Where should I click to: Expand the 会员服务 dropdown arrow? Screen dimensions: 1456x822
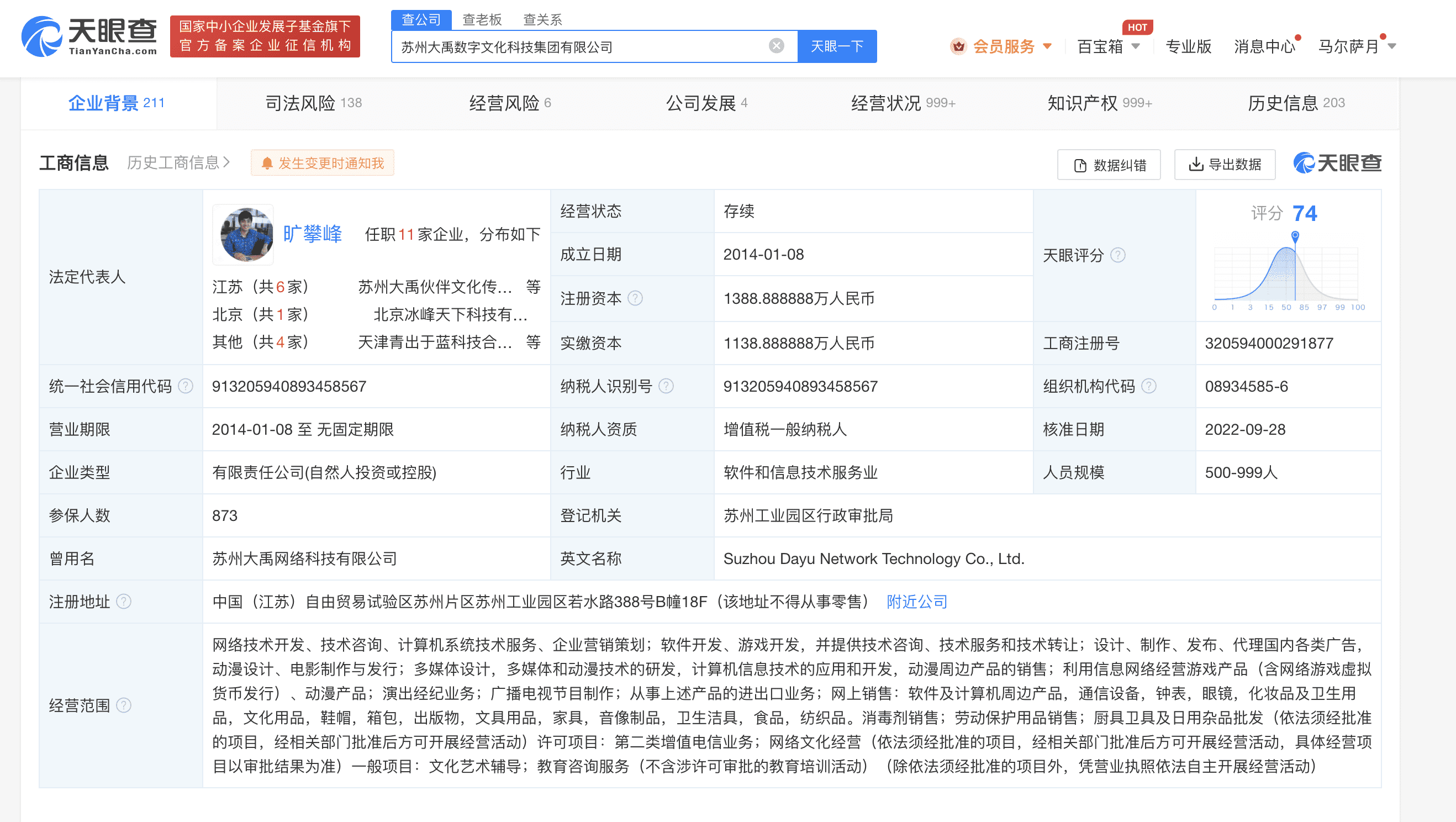(x=1047, y=46)
